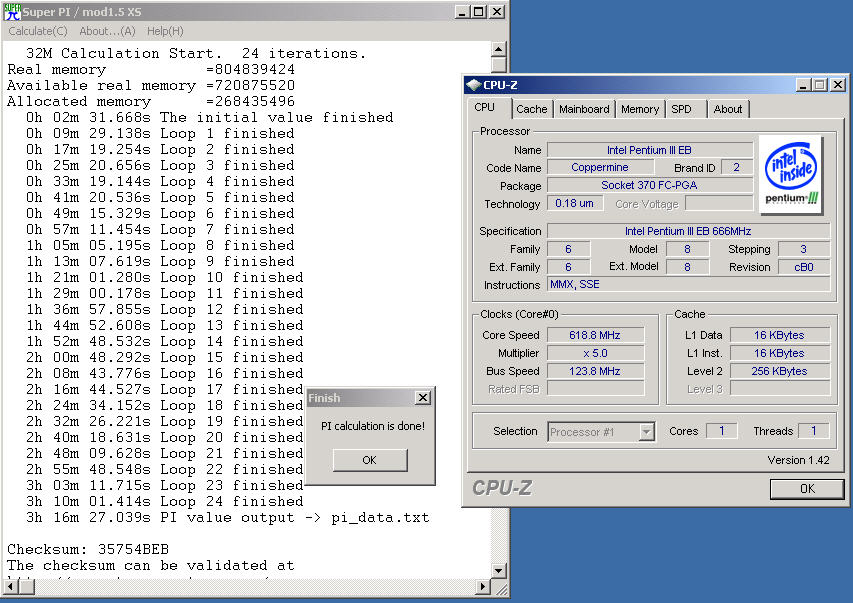Click the OK button in CPU-Z window
This screenshot has height=603, width=853.
[x=807, y=489]
